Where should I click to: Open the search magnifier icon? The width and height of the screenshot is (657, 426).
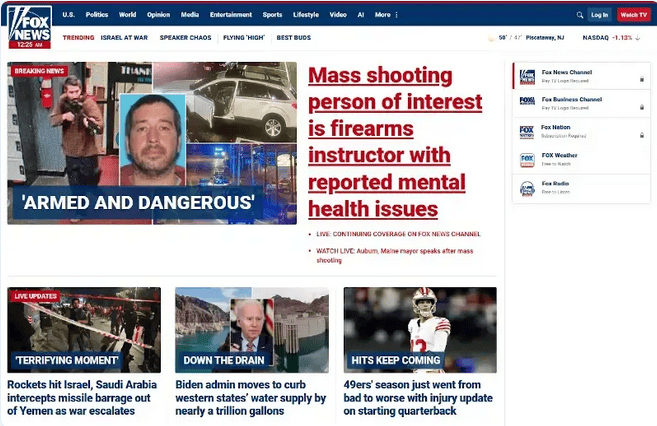pyautogui.click(x=580, y=15)
